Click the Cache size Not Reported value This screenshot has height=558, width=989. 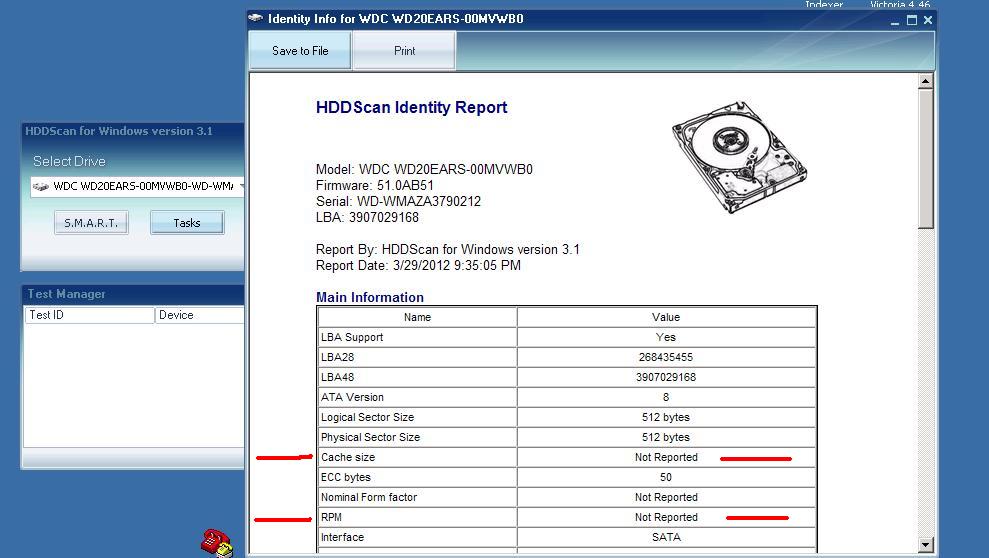(666, 457)
